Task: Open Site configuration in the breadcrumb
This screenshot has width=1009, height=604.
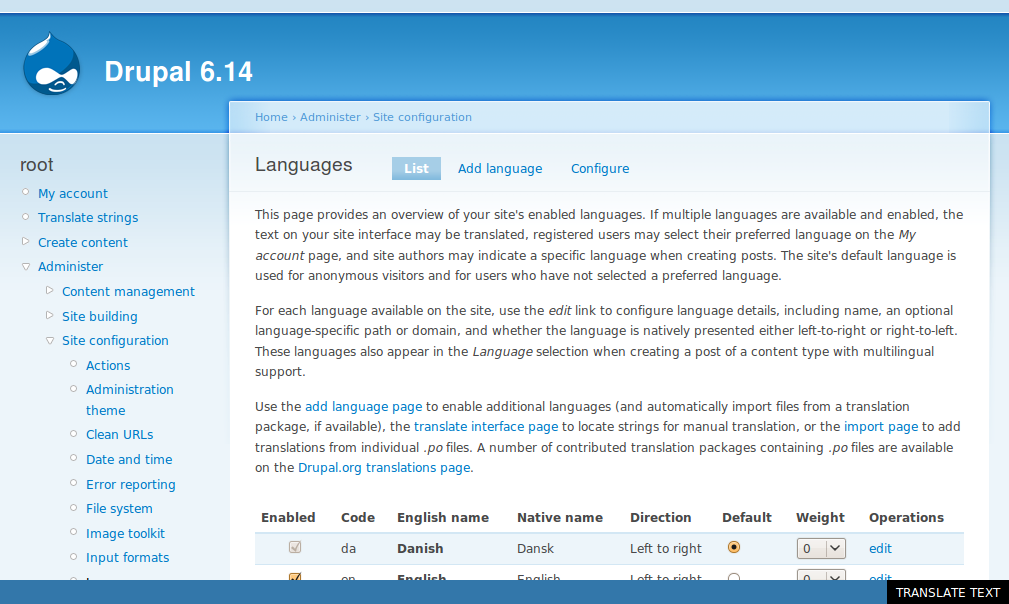Action: pos(422,117)
